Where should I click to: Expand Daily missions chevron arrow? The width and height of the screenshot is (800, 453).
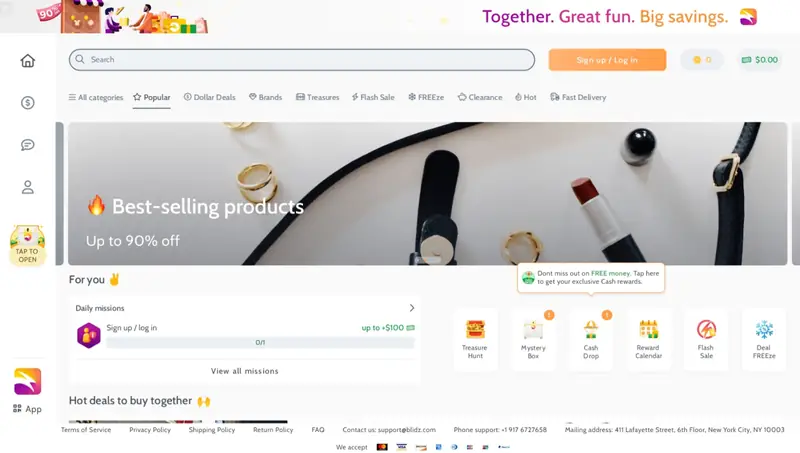click(x=412, y=308)
